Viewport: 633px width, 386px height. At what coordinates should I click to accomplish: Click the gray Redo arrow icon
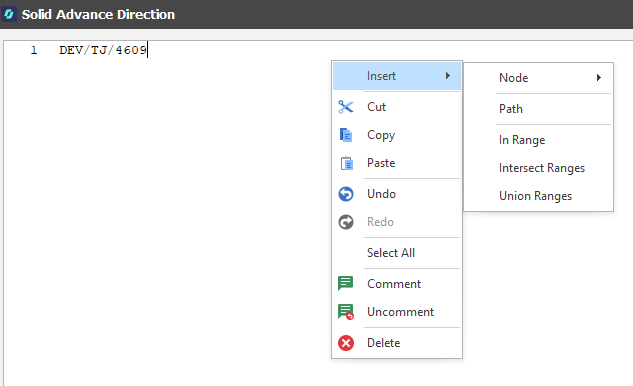(x=346, y=222)
